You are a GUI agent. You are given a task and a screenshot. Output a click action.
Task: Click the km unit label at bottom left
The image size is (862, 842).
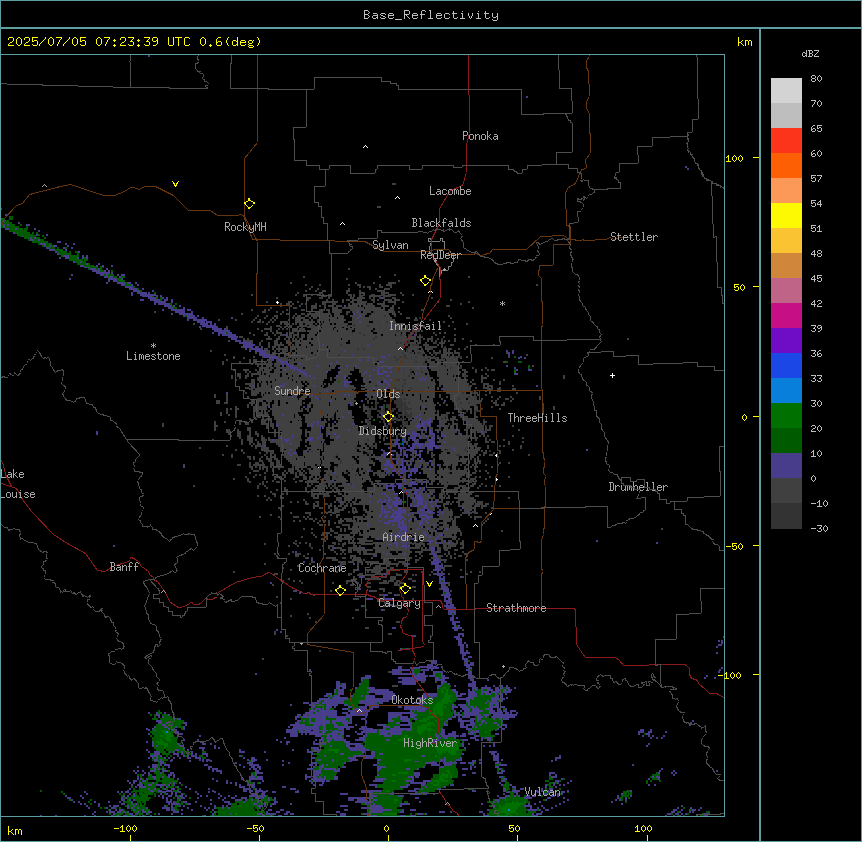click(15, 830)
